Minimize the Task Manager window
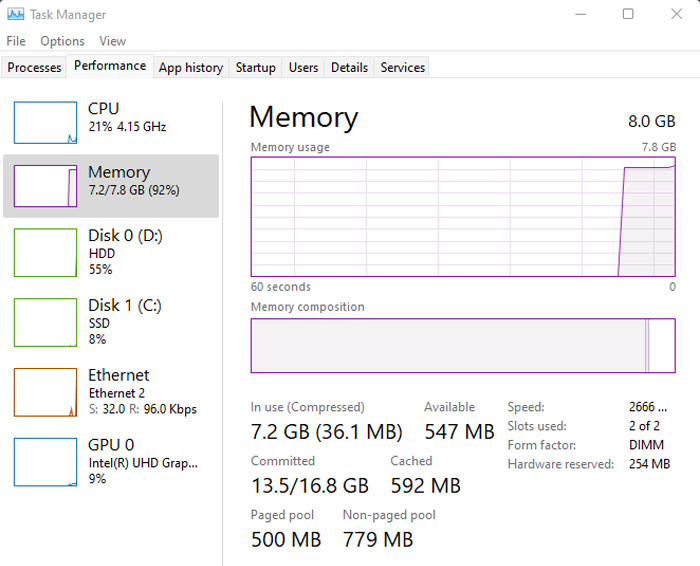Viewport: 700px width, 566px height. coord(580,14)
